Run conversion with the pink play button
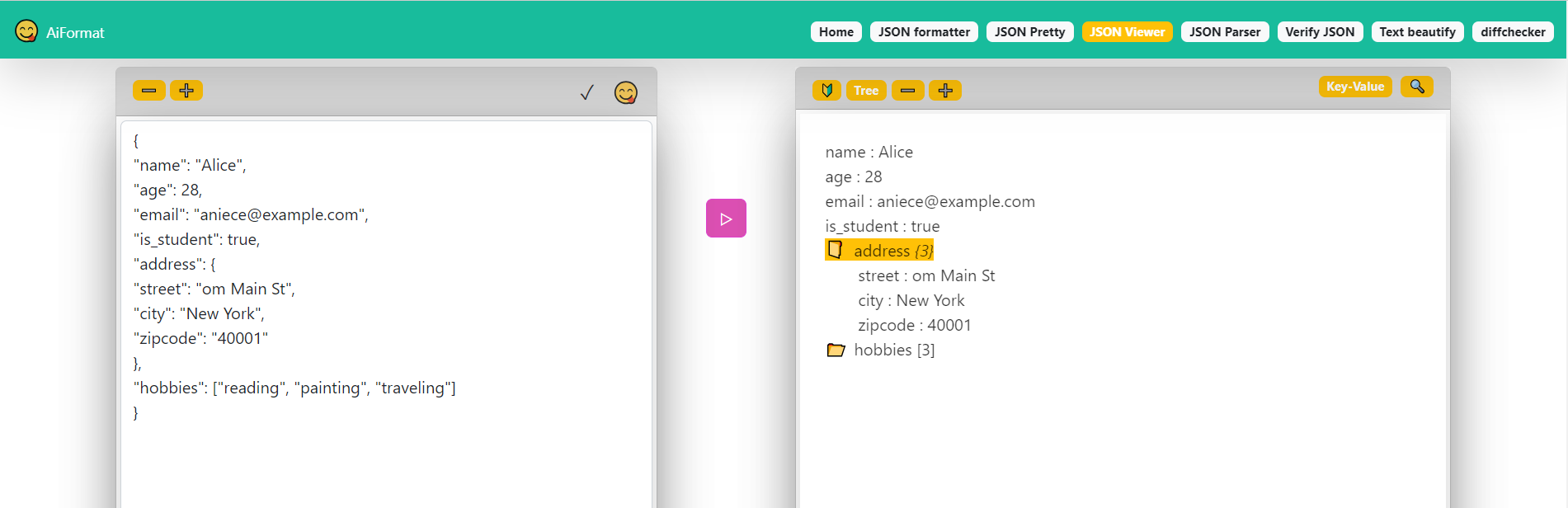The height and width of the screenshot is (508, 1568). click(726, 219)
